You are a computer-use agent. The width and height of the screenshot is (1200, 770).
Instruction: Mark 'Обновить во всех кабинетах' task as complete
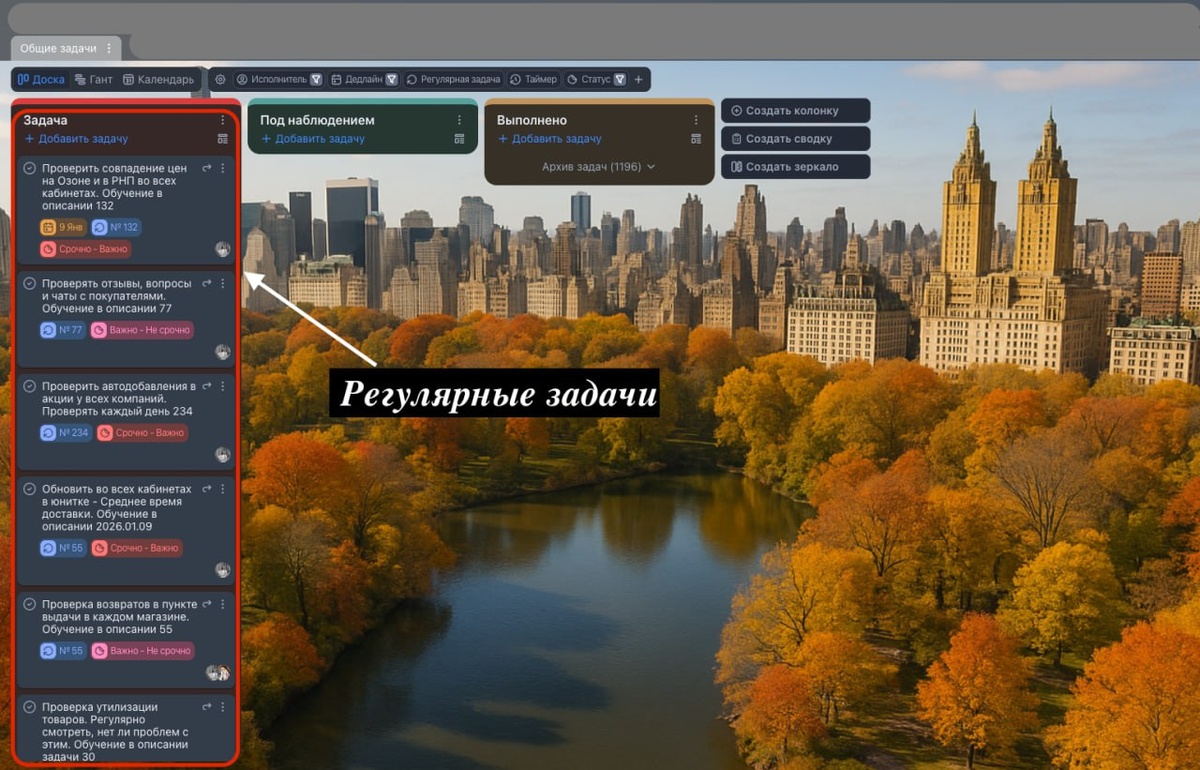pos(30,489)
